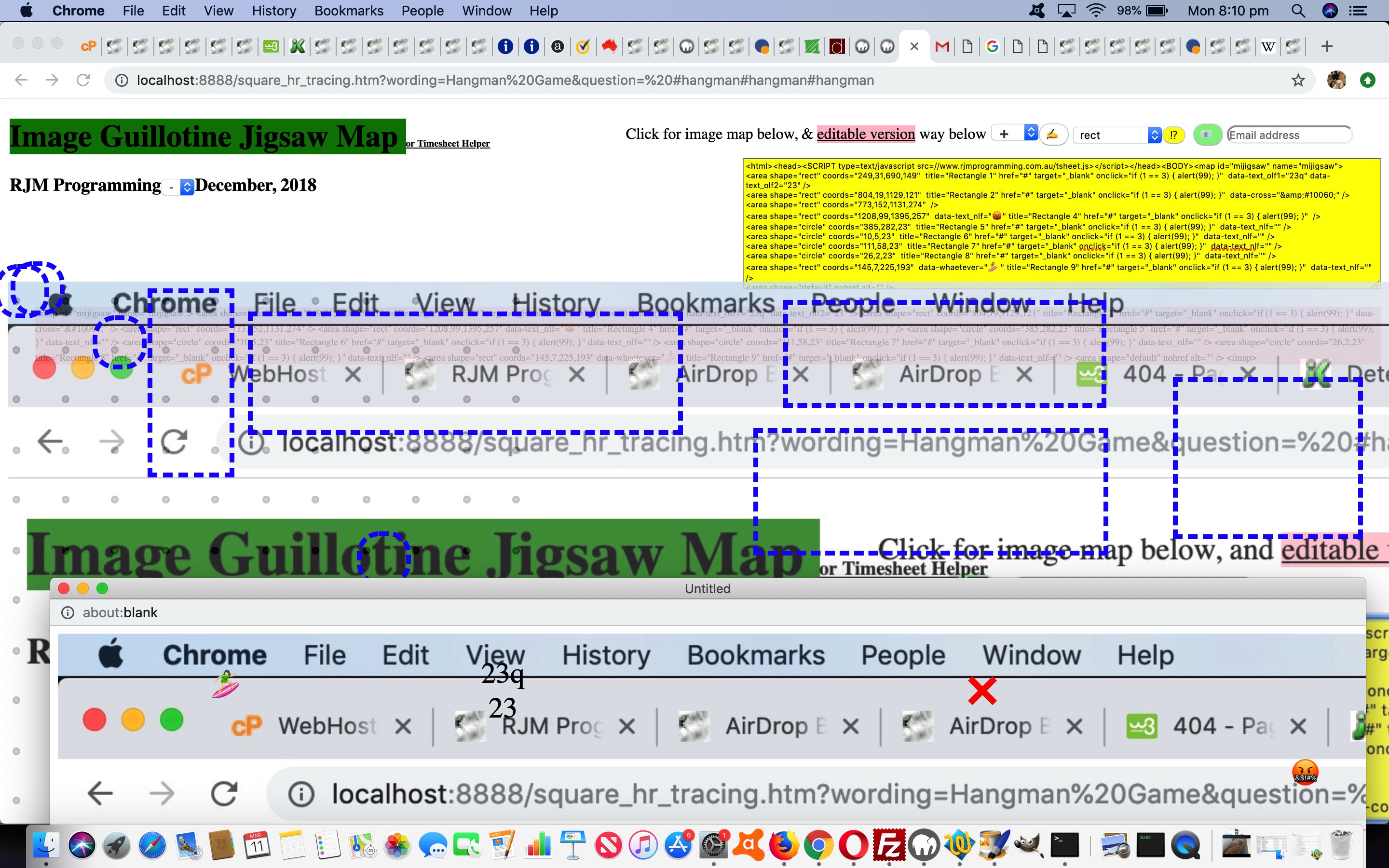
Task: Switch to the Google G tab
Action: coord(992,46)
